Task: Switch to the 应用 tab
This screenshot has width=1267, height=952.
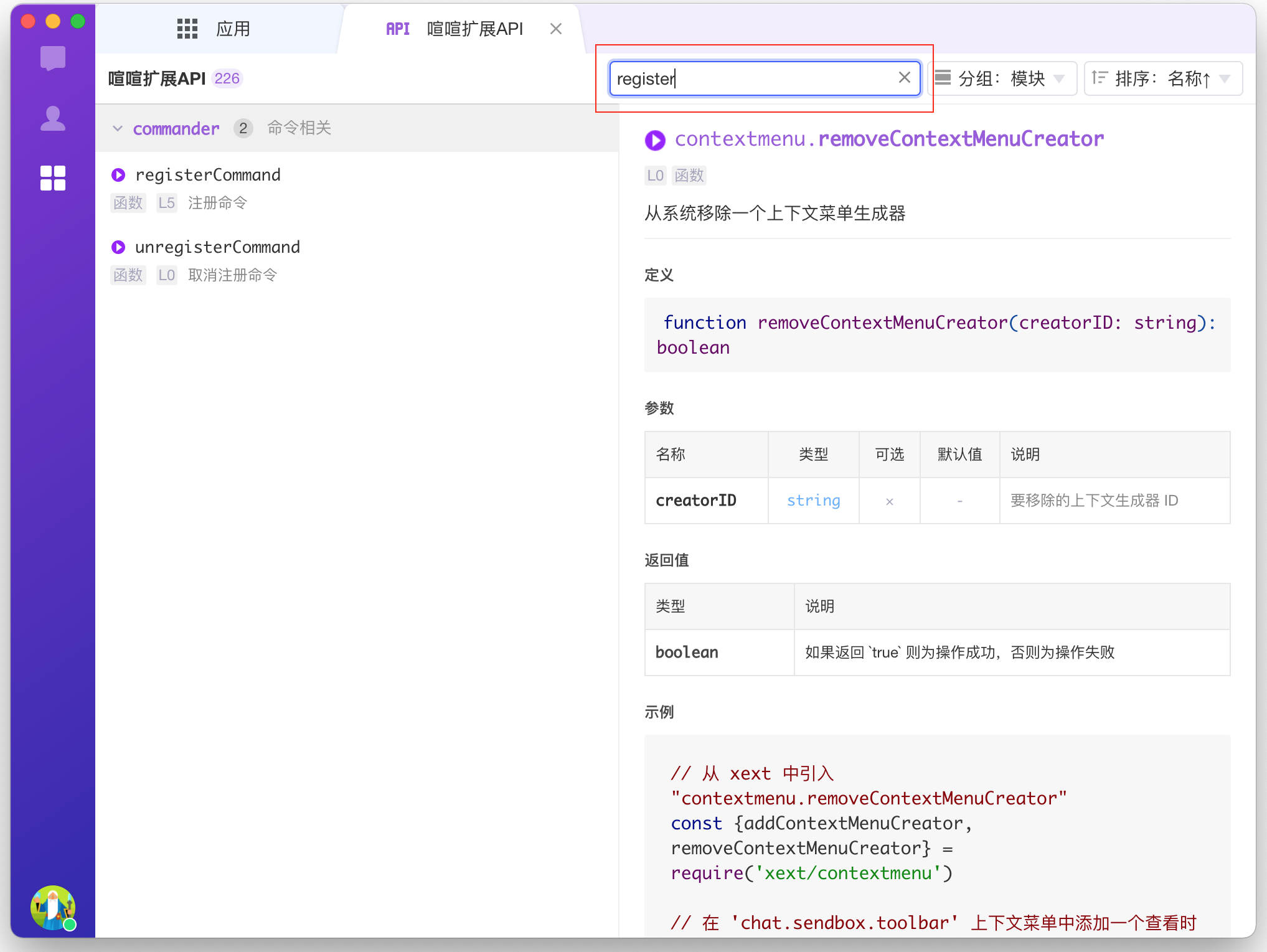Action: 233,29
